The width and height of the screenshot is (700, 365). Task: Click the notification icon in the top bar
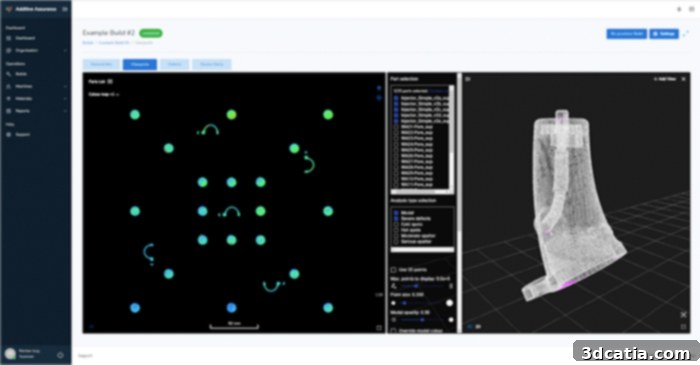coord(679,9)
